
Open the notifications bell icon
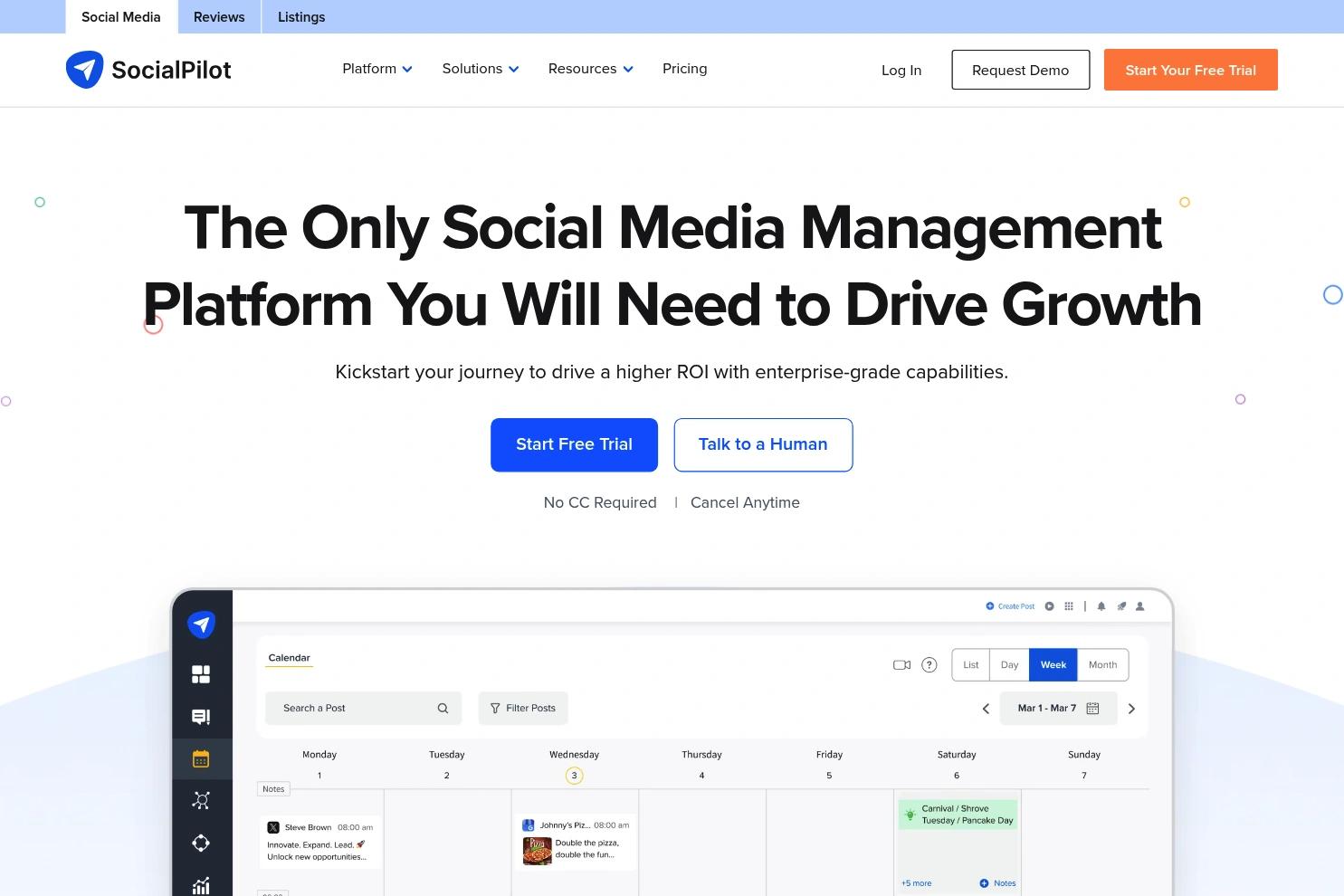[1101, 606]
